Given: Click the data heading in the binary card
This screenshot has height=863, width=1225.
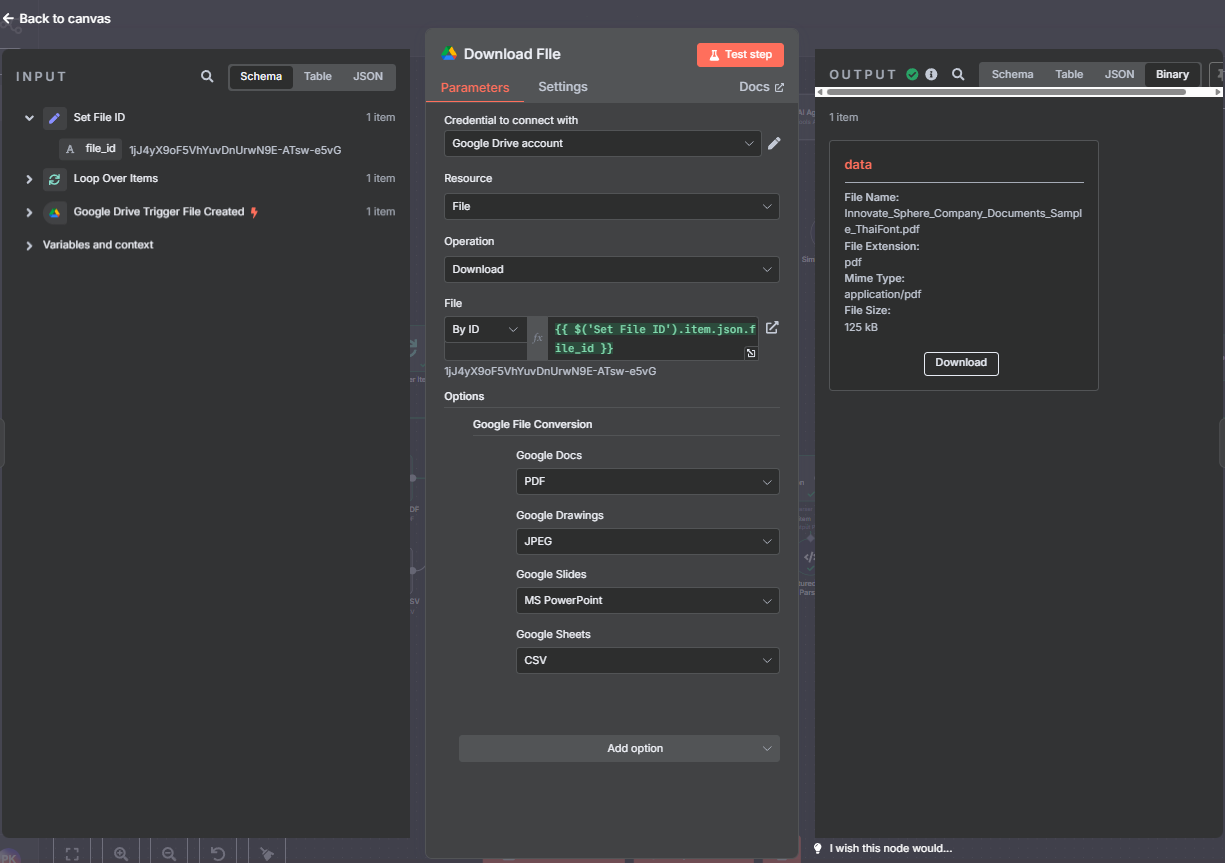Looking at the screenshot, I should [858, 165].
